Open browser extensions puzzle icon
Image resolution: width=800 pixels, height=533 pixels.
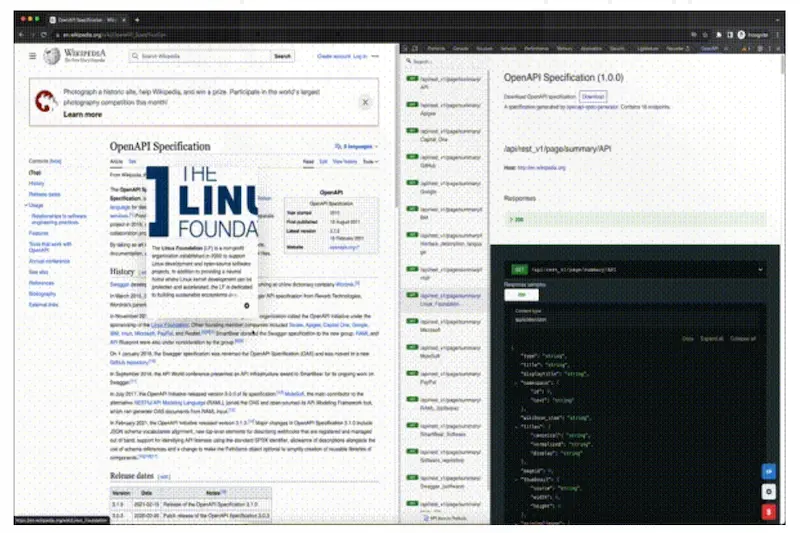(718, 35)
